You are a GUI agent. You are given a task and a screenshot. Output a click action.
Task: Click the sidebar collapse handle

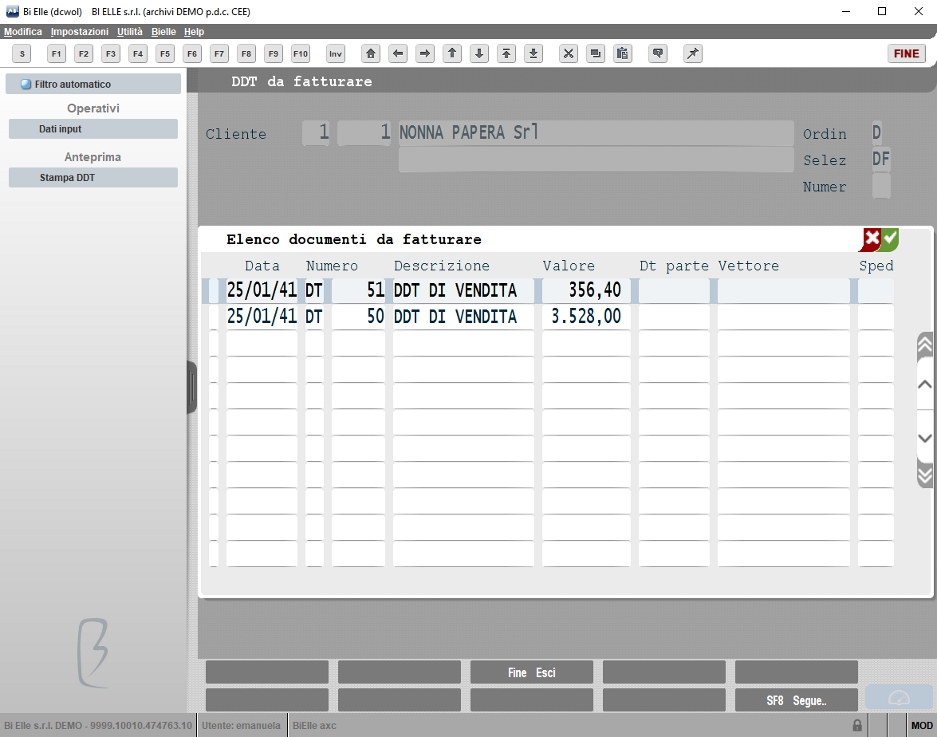[x=192, y=387]
